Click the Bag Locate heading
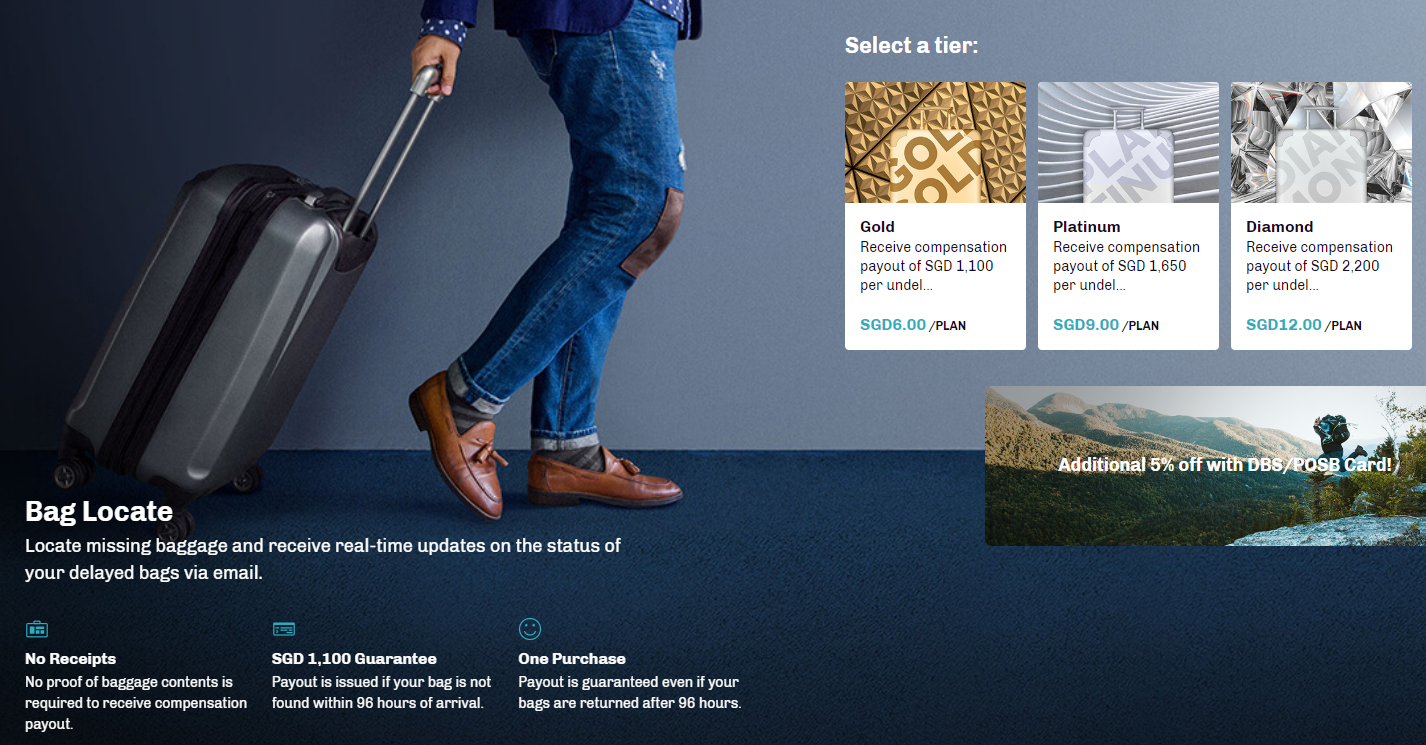Image resolution: width=1426 pixels, height=745 pixels. pyautogui.click(x=99, y=511)
